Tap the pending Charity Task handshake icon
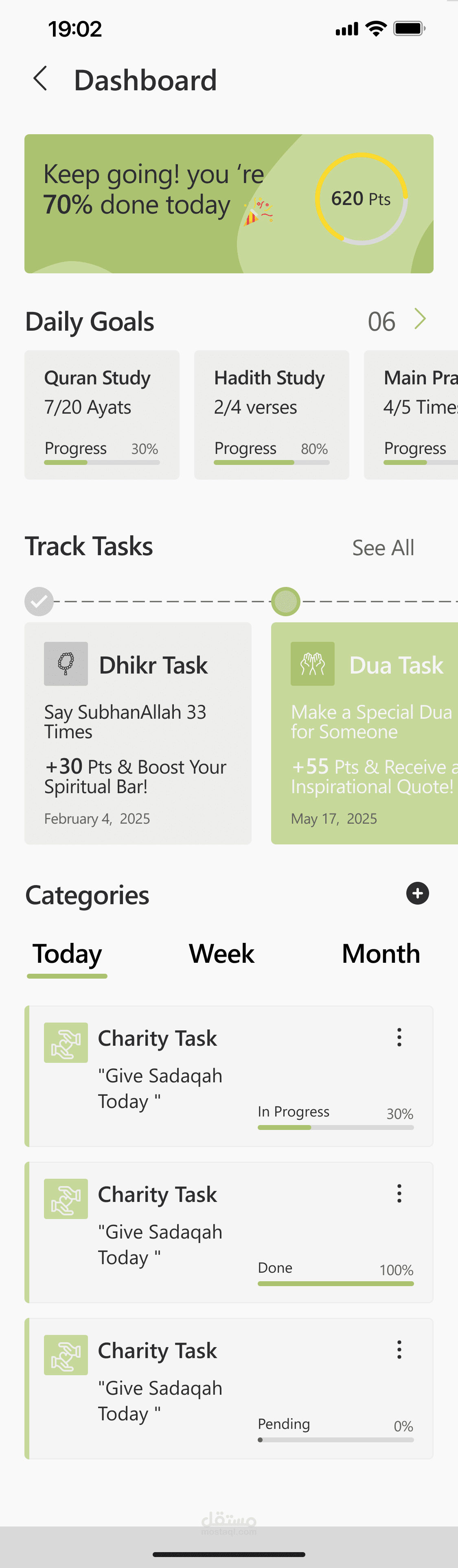 (x=66, y=1355)
